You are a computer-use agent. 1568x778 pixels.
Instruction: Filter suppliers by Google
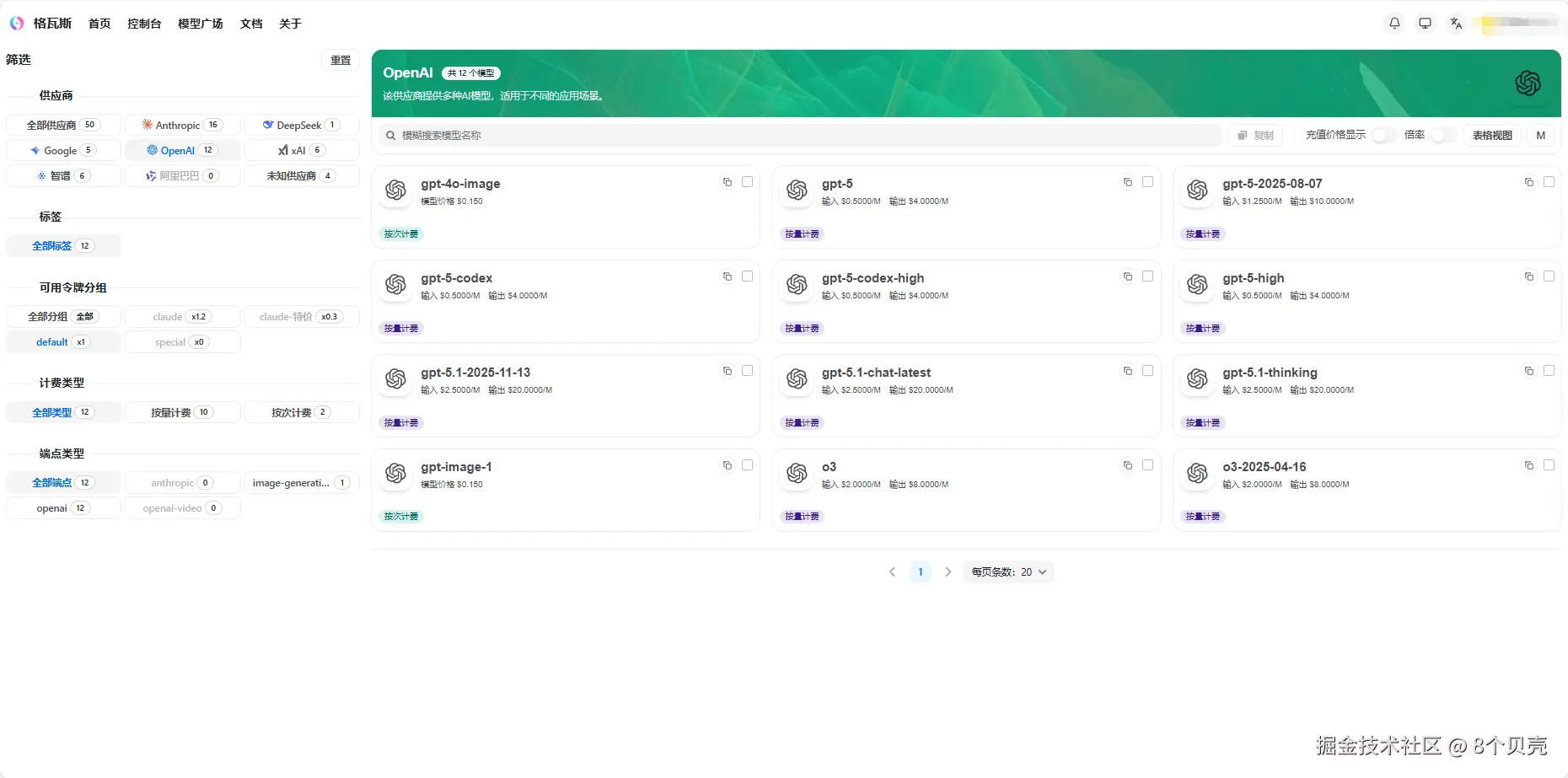(63, 150)
